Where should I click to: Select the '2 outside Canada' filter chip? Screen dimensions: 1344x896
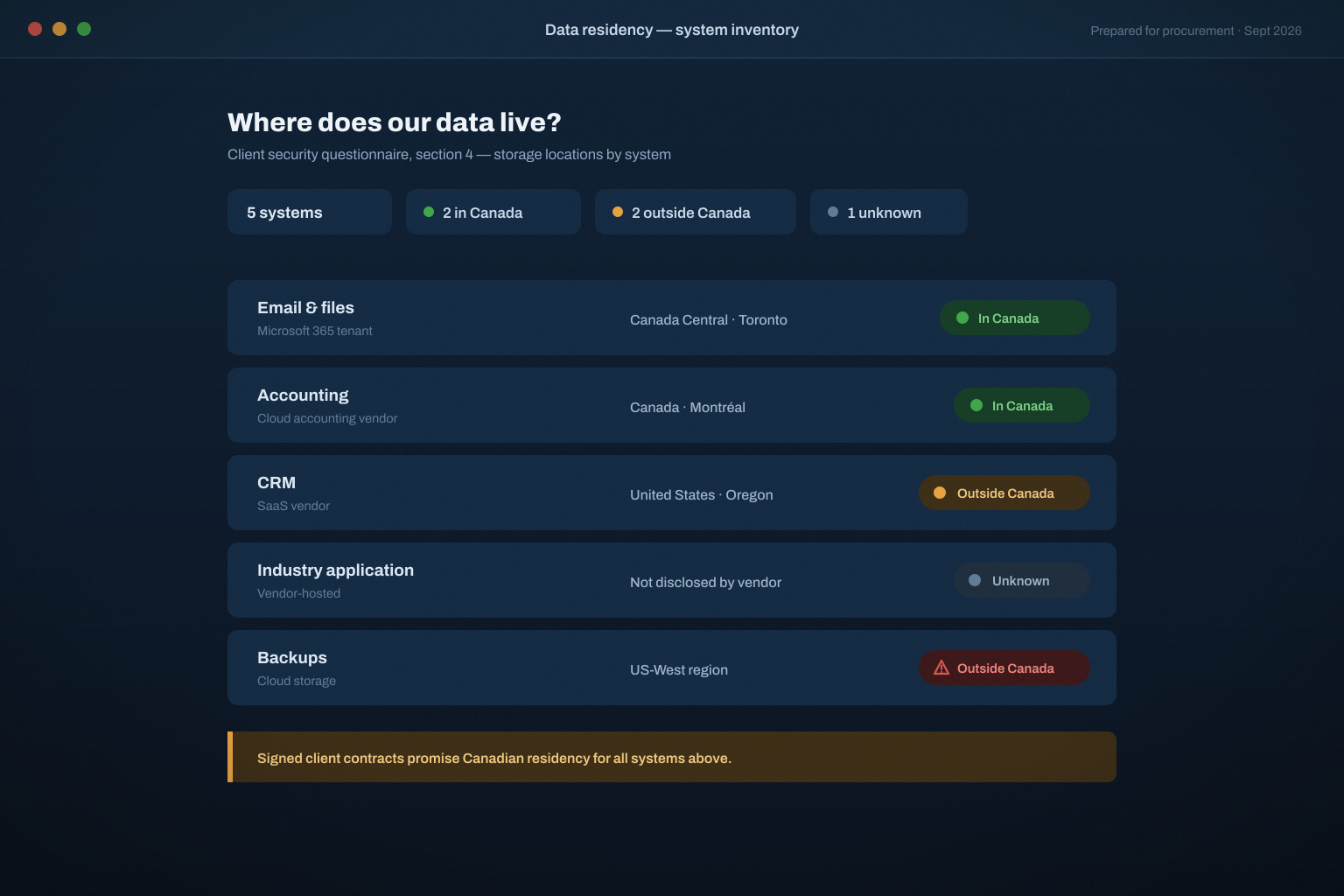pyautogui.click(x=696, y=212)
